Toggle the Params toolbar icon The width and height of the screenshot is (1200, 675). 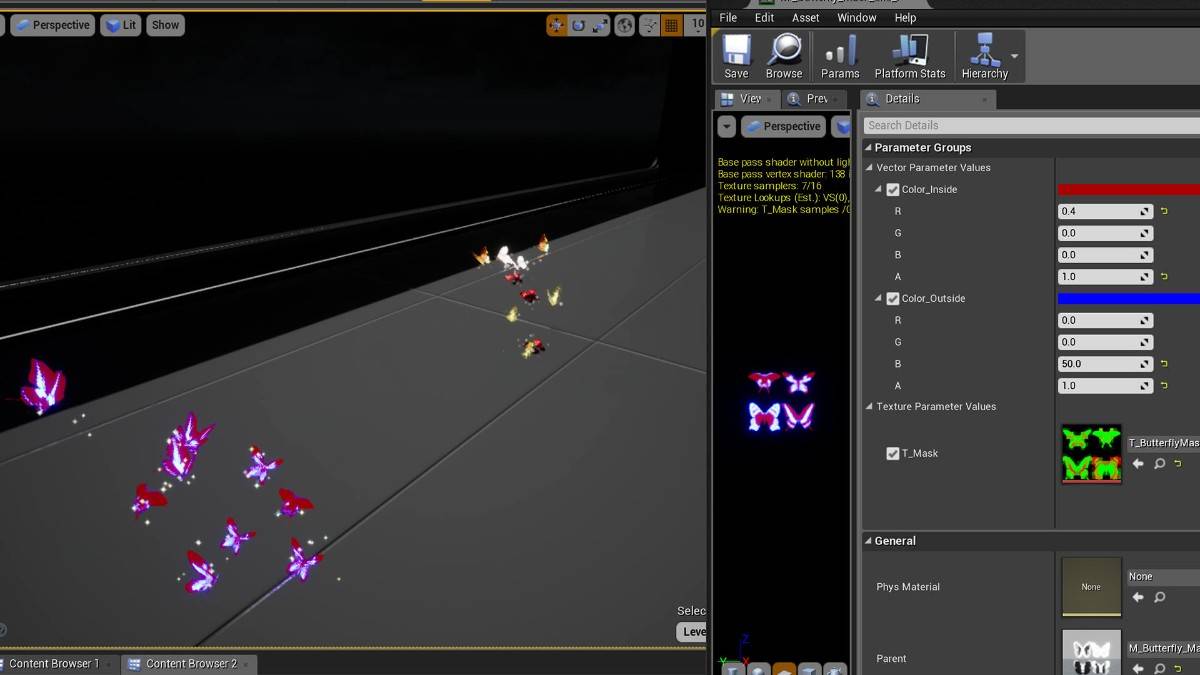tap(840, 56)
